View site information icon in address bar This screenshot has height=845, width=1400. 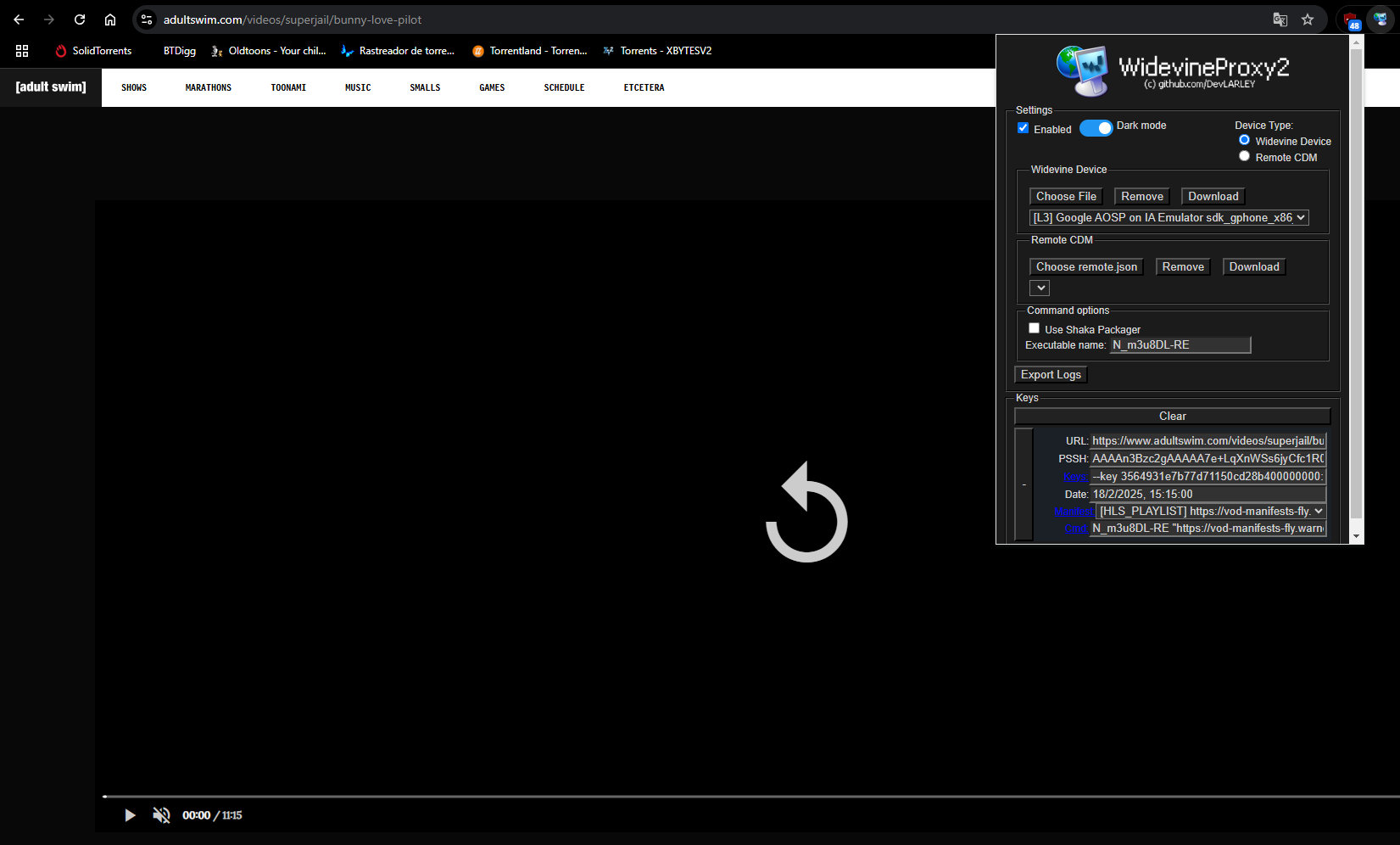(147, 20)
